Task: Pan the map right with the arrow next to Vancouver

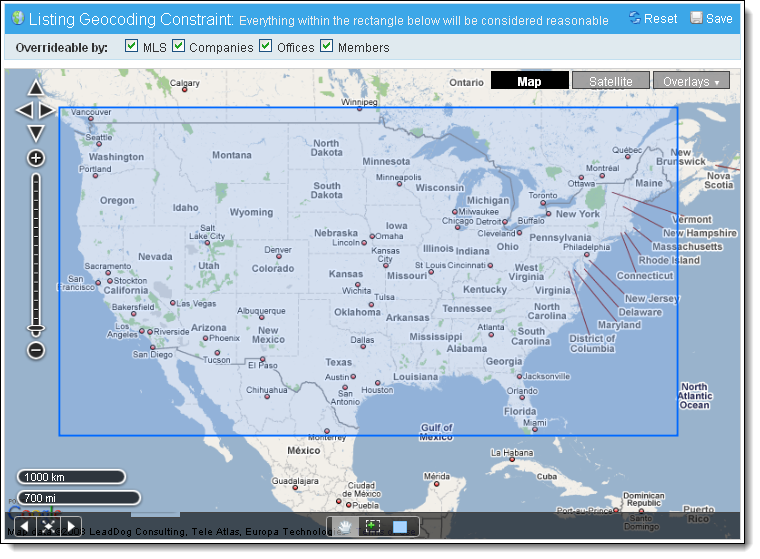Action: coord(47,111)
